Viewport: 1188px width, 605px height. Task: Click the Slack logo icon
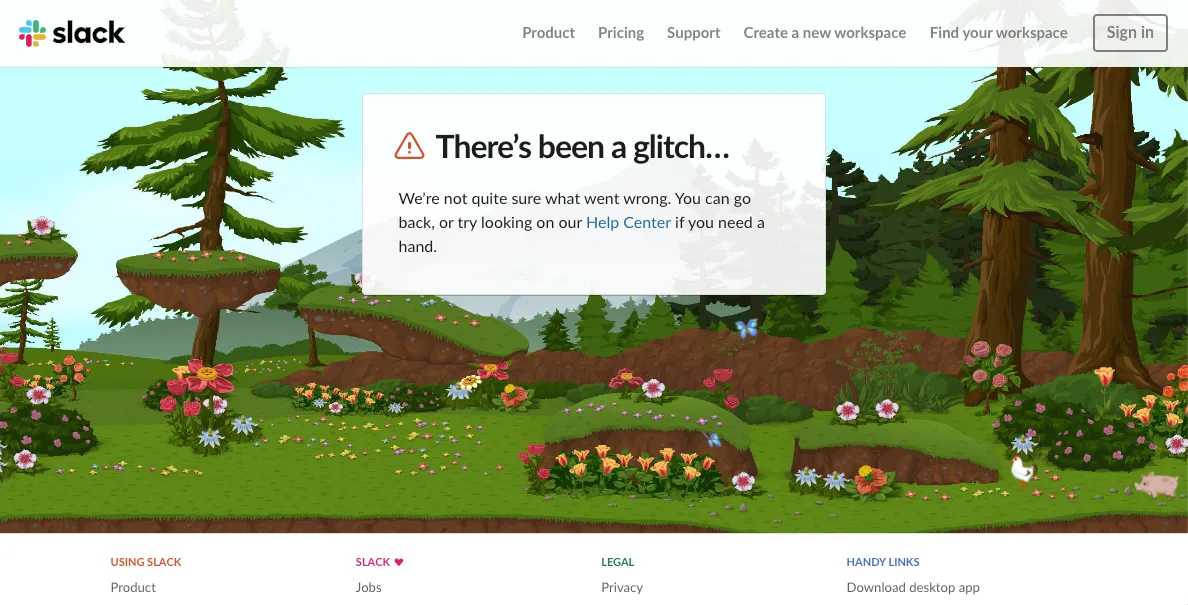(32, 33)
